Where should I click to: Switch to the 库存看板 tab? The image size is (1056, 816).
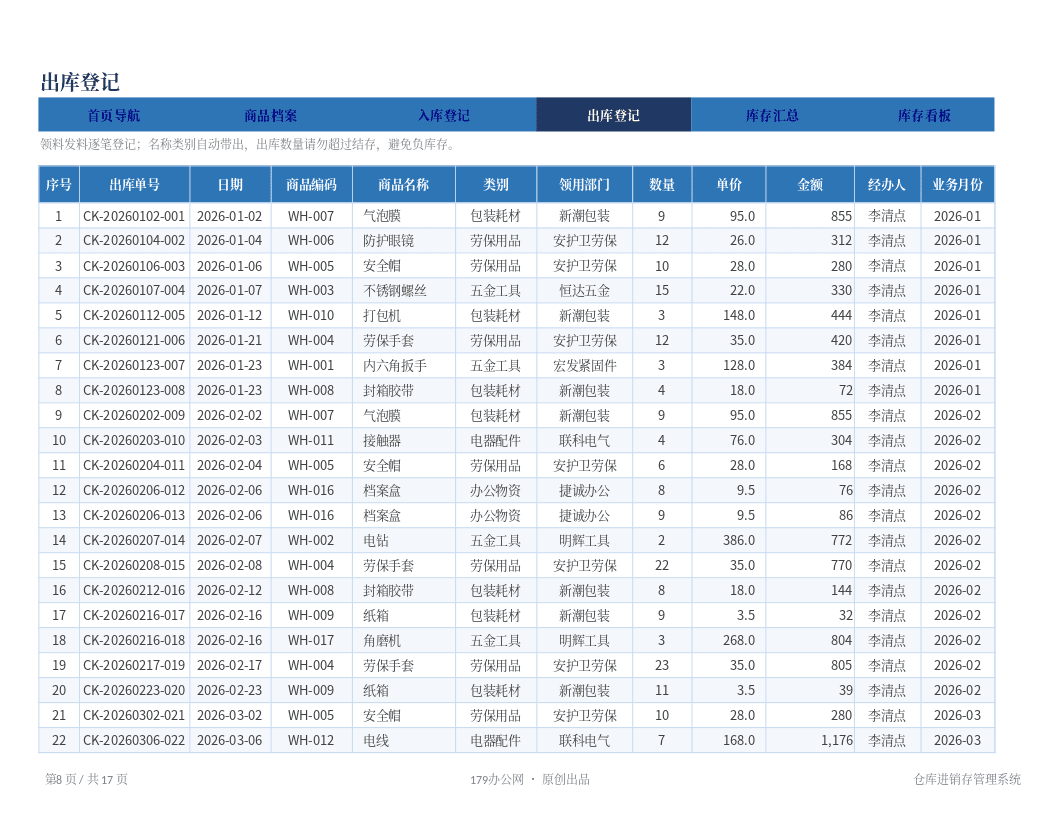click(924, 115)
